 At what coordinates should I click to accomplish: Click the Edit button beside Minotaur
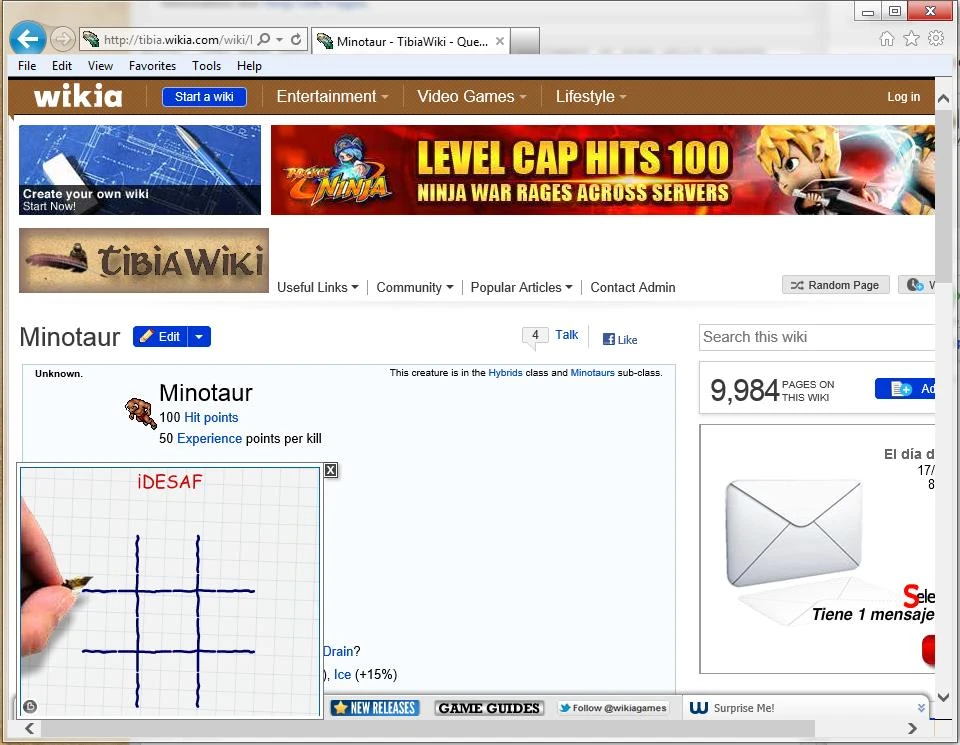[160, 337]
